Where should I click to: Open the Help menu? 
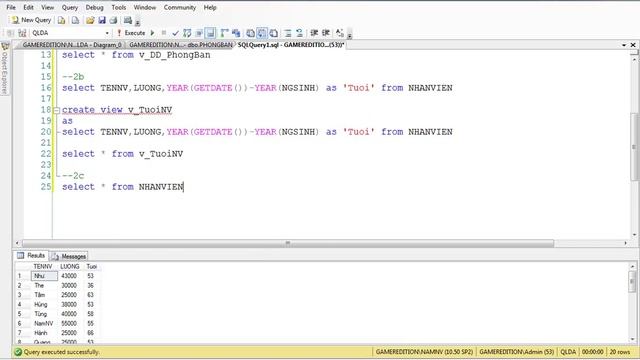210,7
